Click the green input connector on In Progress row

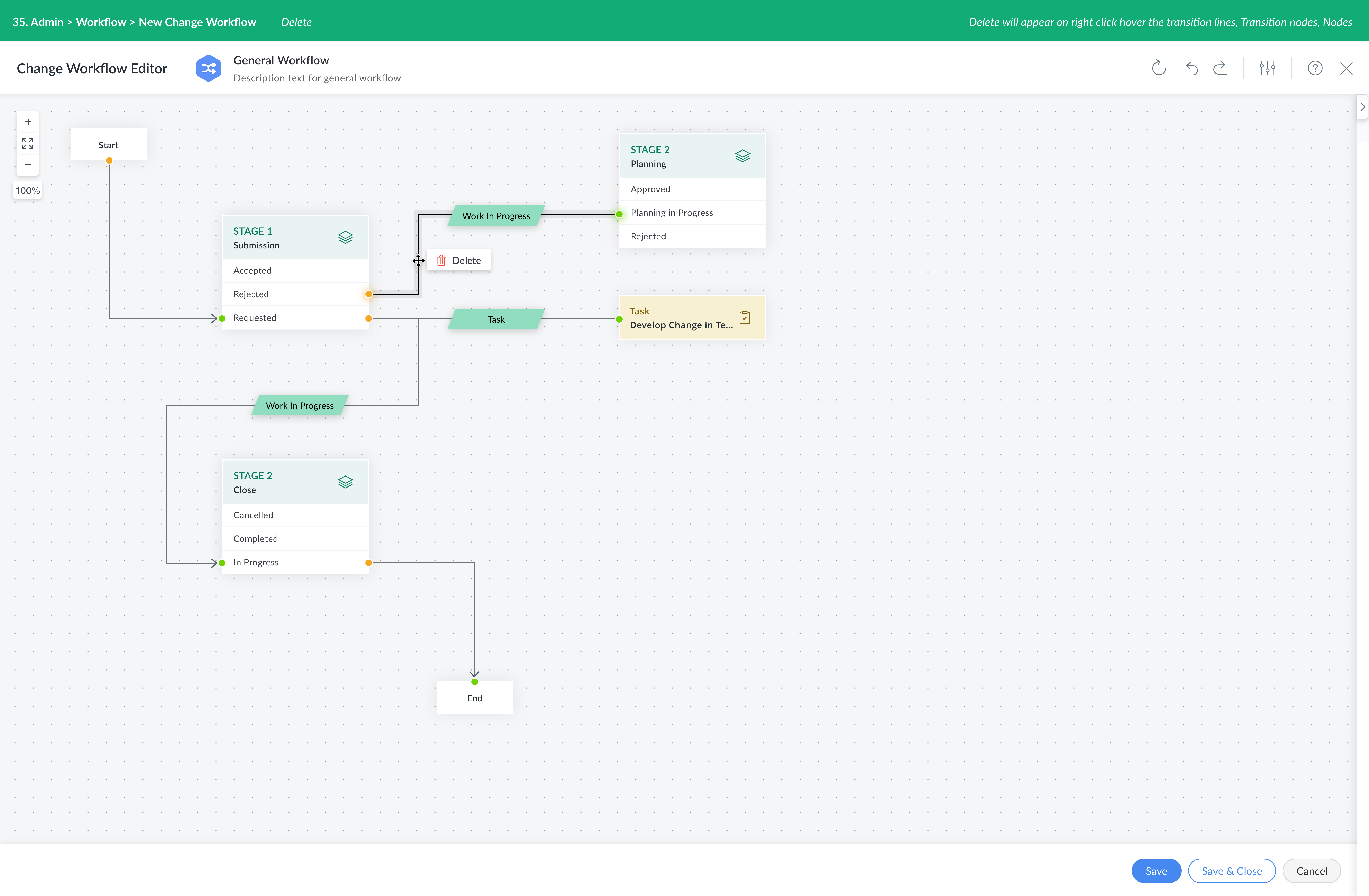pos(222,563)
